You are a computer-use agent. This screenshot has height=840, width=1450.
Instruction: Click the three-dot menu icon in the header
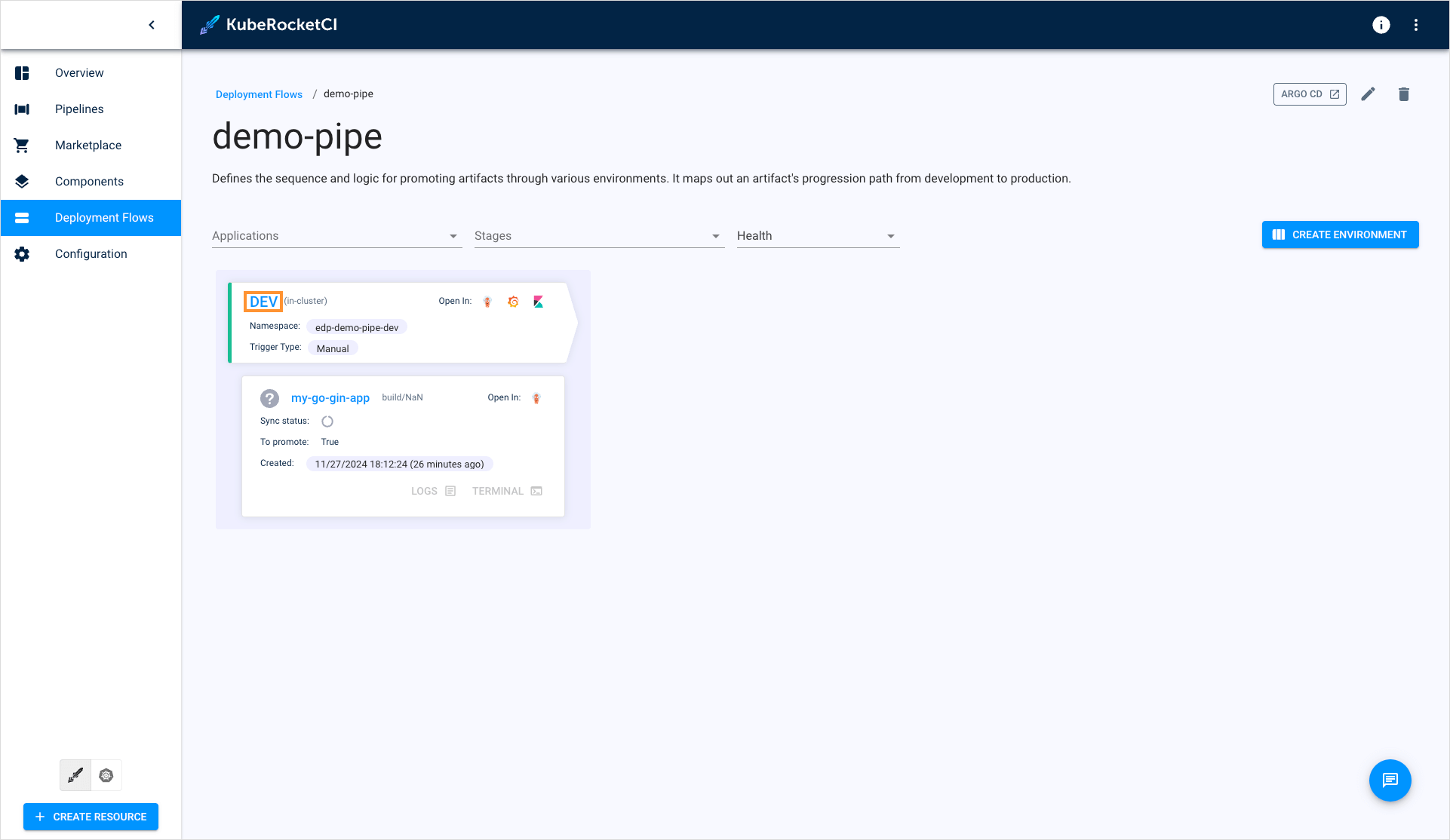1416,25
